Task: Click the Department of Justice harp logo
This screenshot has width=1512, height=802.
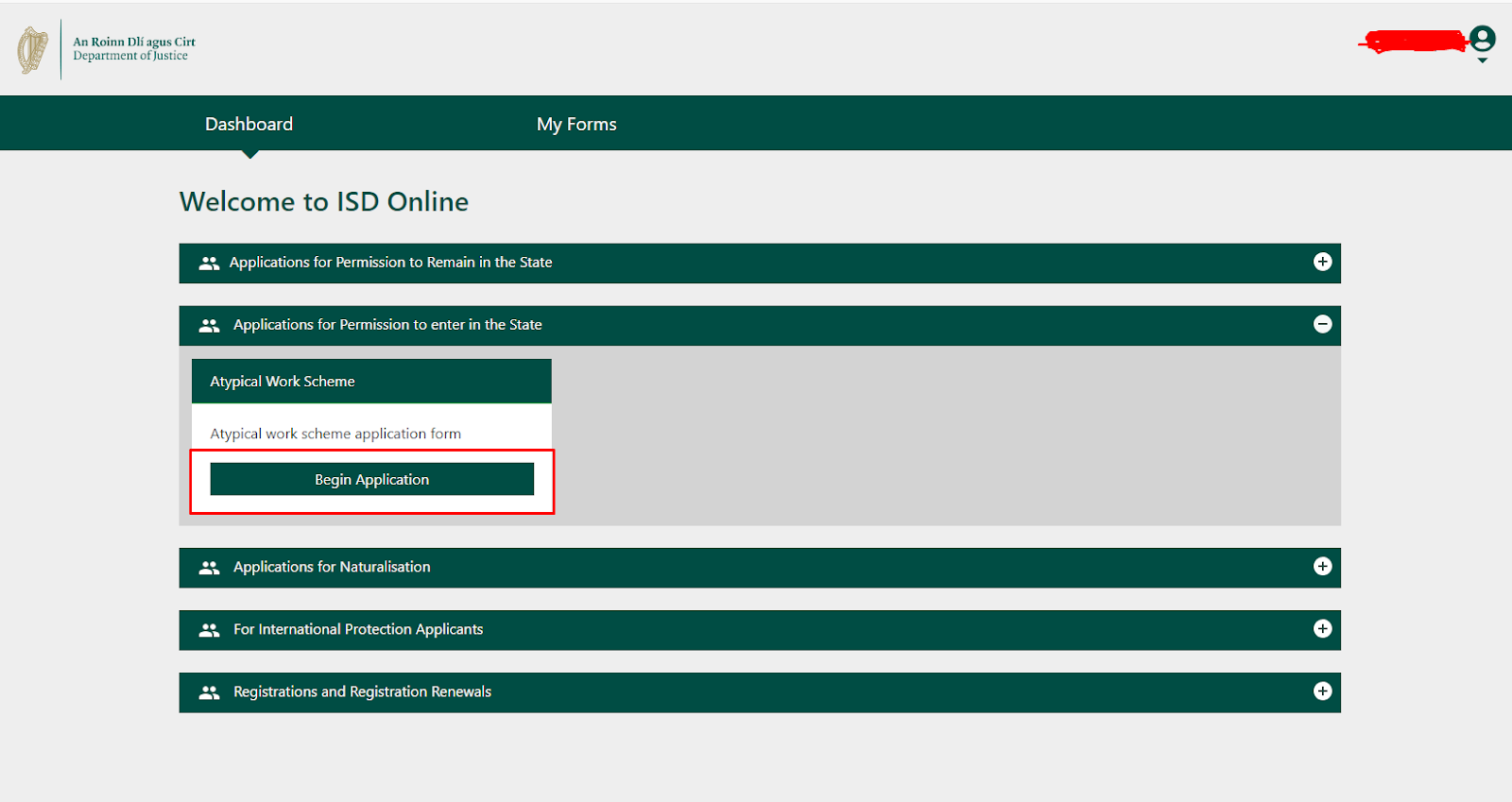Action: coord(33,50)
